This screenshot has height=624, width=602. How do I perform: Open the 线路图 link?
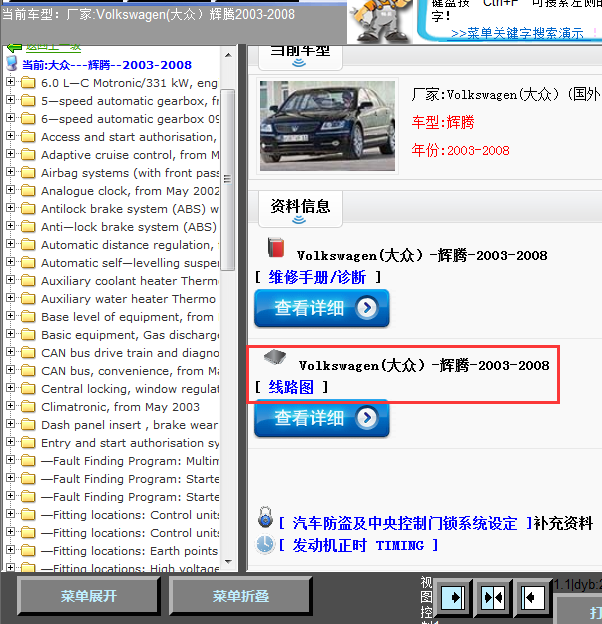(291, 387)
